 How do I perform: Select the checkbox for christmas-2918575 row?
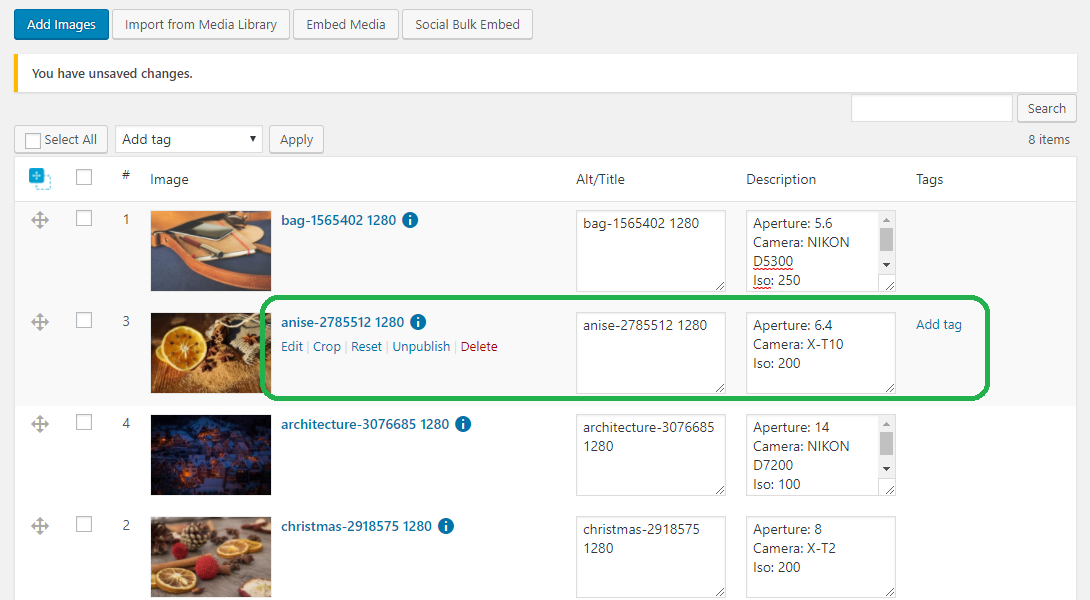pos(84,524)
